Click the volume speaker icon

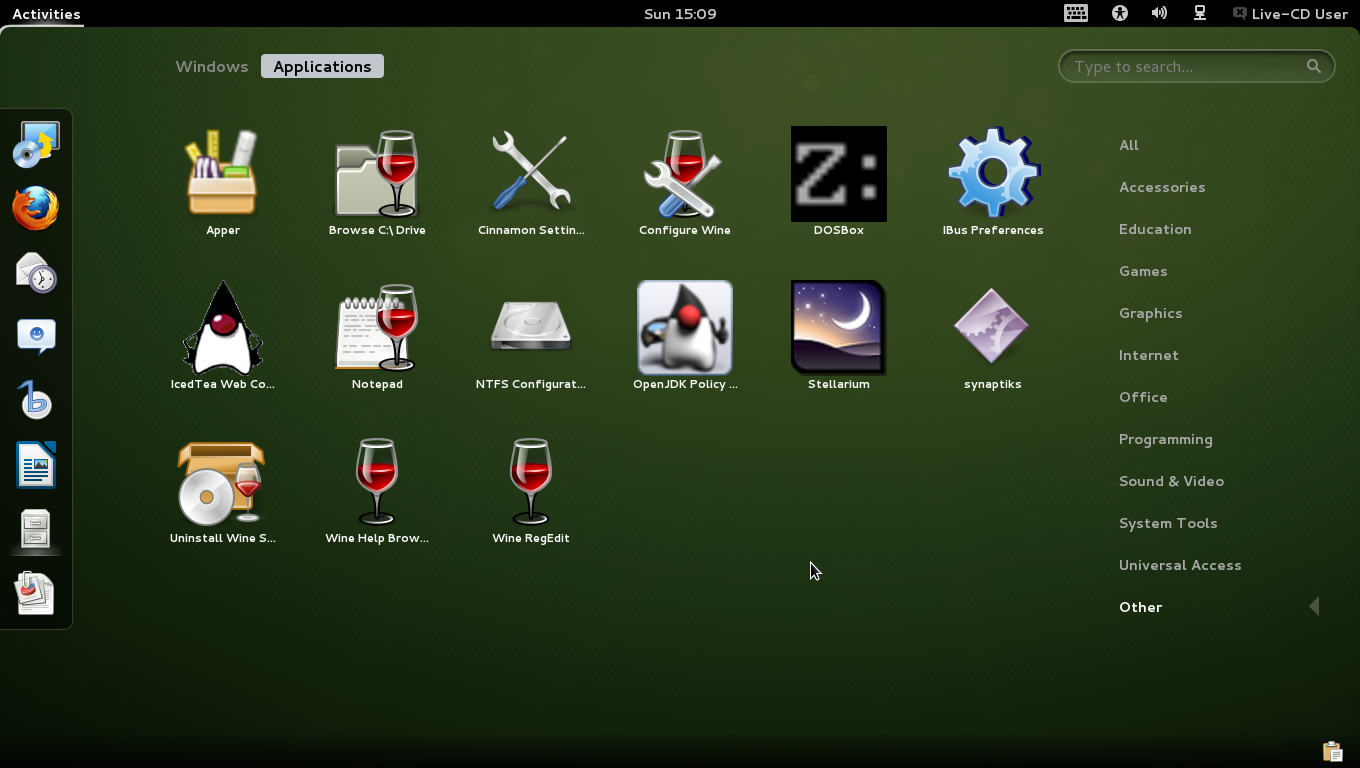[1160, 13]
